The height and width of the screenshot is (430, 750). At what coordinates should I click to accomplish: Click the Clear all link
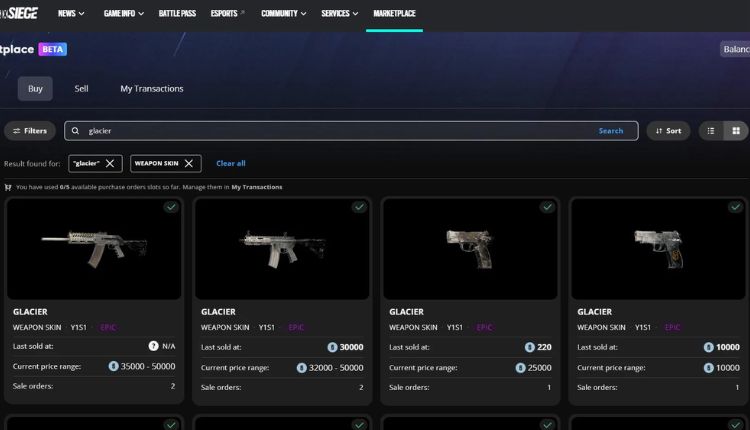231,163
